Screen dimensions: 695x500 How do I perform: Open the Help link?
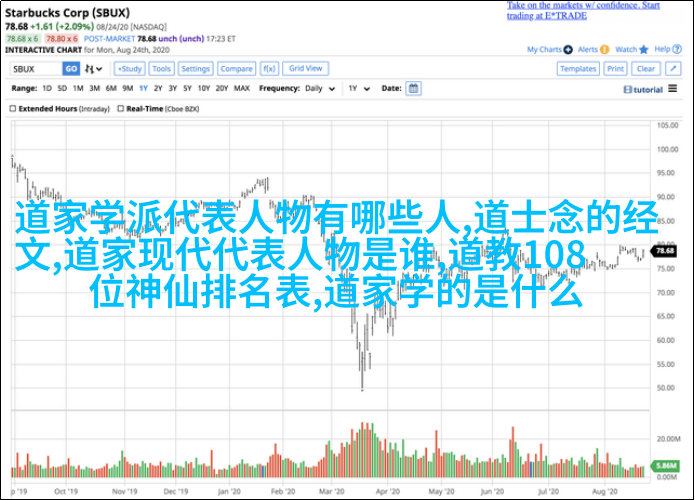pos(662,49)
